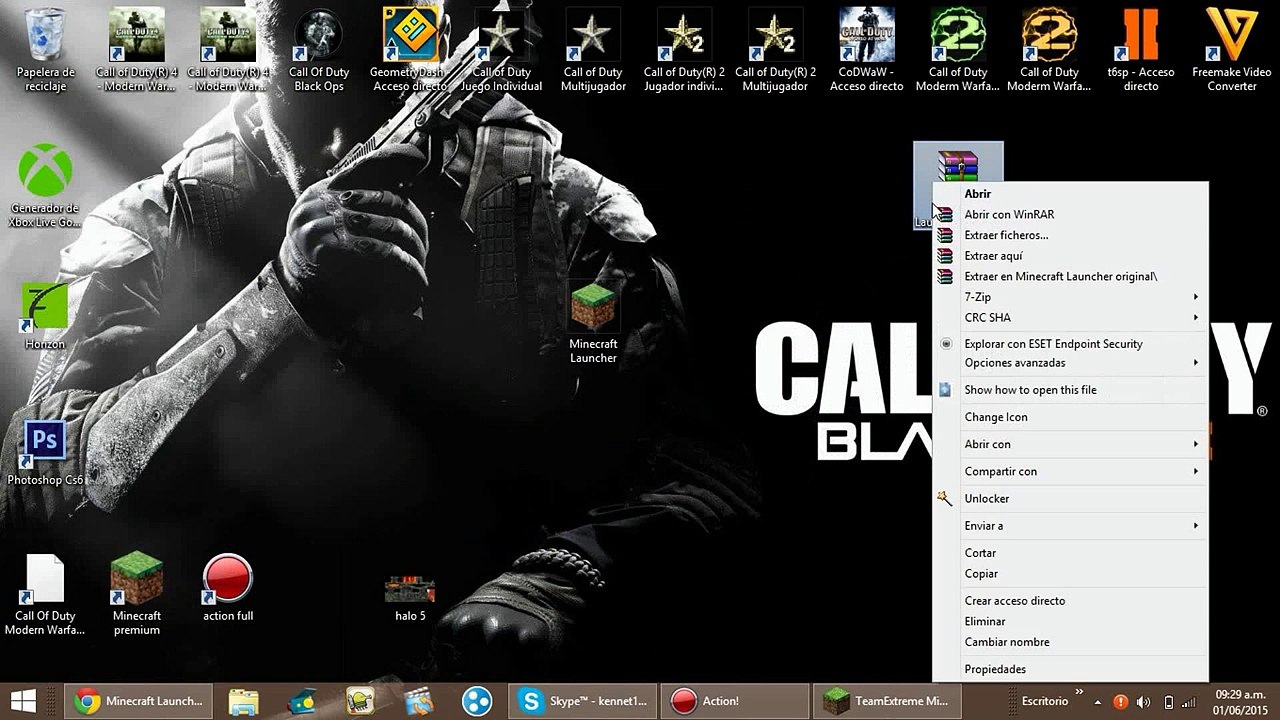Open the Windows Start button

point(24,701)
